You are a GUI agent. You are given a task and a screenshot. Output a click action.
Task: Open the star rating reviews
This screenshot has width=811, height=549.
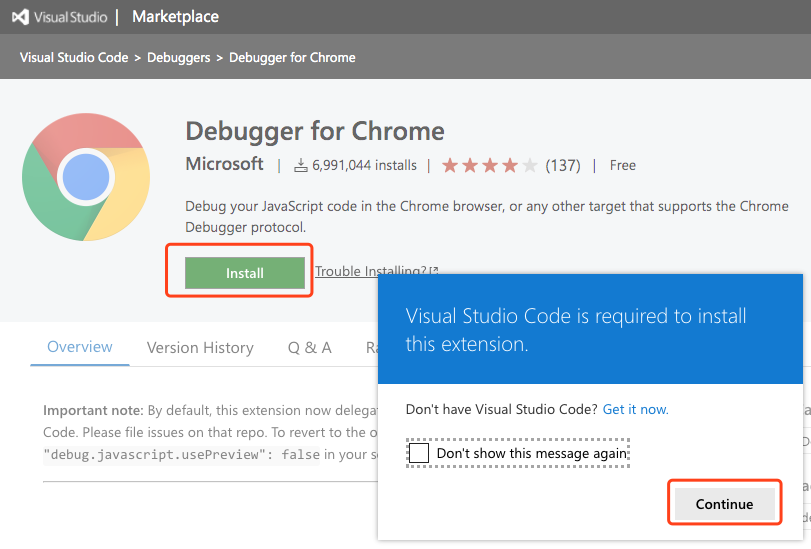click(x=489, y=166)
